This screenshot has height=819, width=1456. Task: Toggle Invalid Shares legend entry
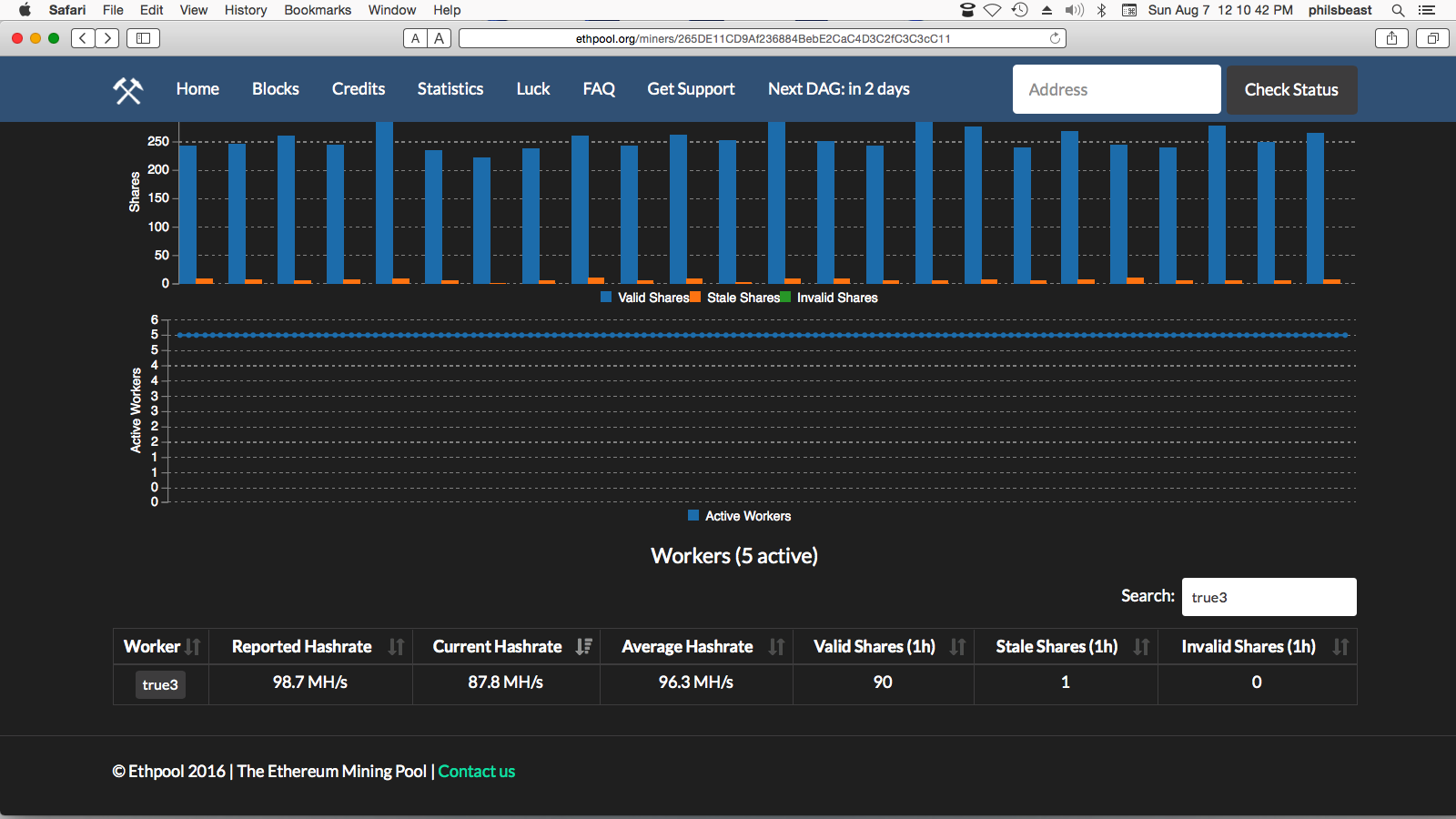tap(830, 298)
